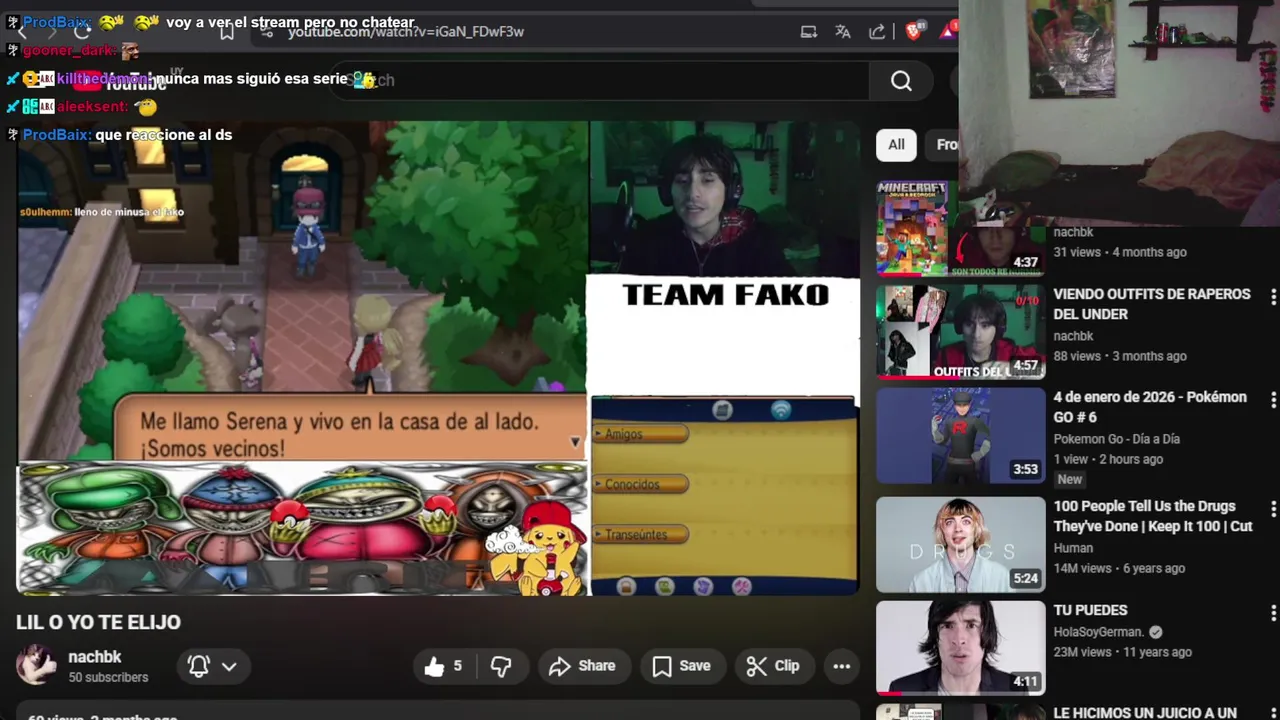Save the video to a playlist
The height and width of the screenshot is (720, 1280).
(682, 666)
